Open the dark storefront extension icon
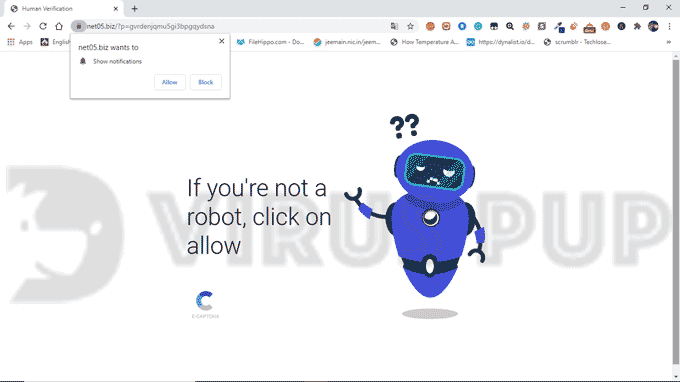Image resolution: width=680 pixels, height=382 pixels. tap(494, 26)
